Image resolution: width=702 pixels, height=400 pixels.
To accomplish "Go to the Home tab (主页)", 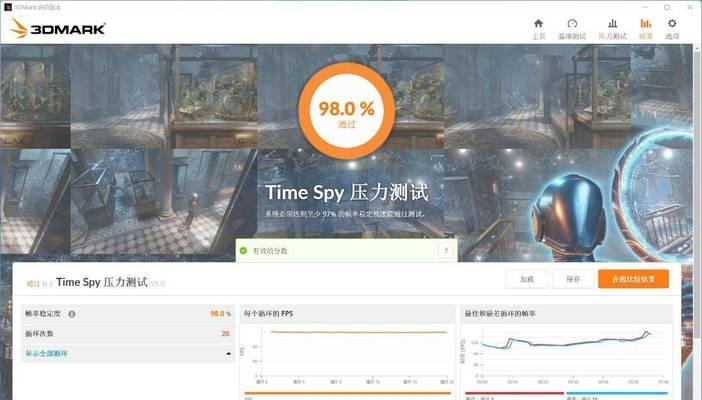I will click(x=539, y=29).
